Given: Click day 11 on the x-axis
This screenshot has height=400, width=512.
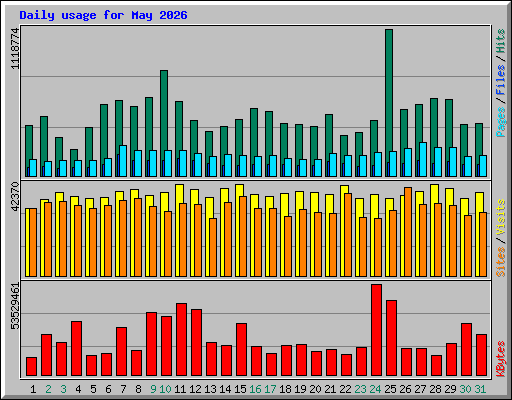Looking at the screenshot, I should point(180,389).
